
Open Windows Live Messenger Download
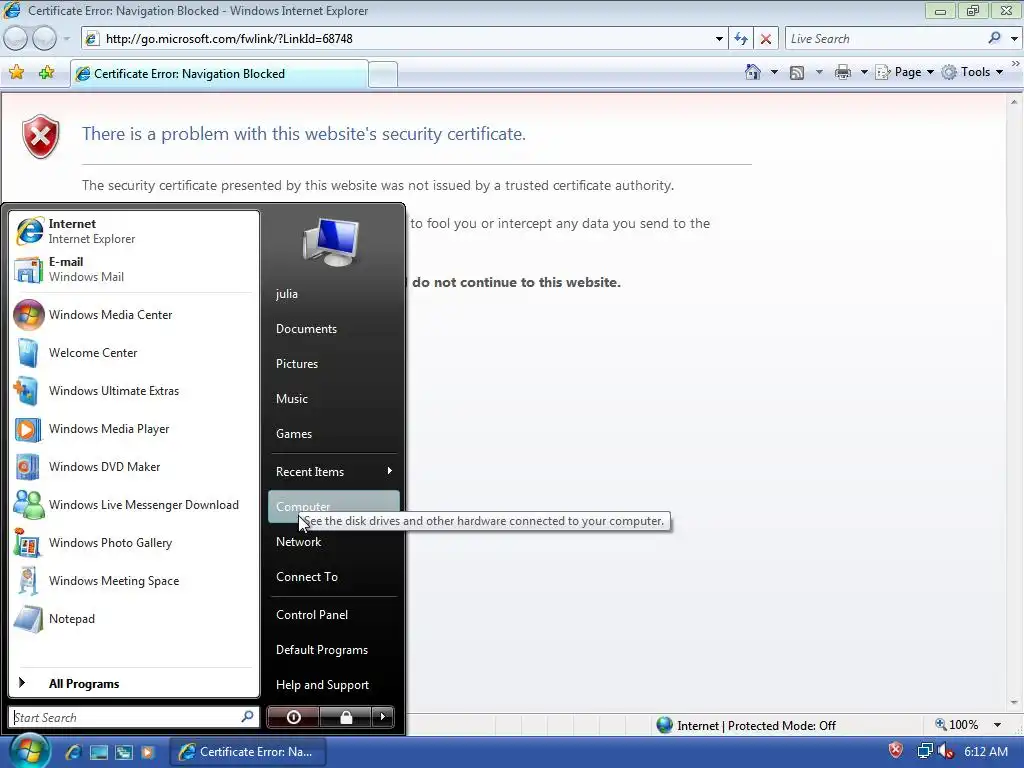134,504
